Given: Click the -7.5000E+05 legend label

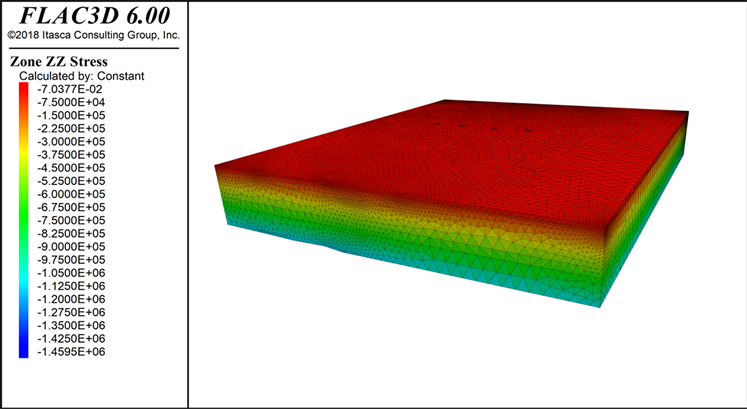Looking at the screenshot, I should [x=71, y=220].
